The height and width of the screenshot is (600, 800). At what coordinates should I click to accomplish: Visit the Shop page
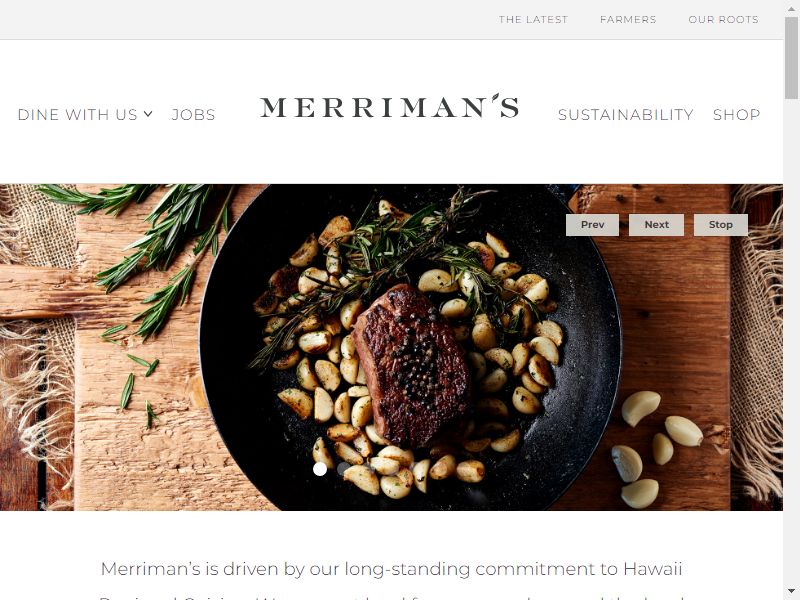tap(736, 114)
